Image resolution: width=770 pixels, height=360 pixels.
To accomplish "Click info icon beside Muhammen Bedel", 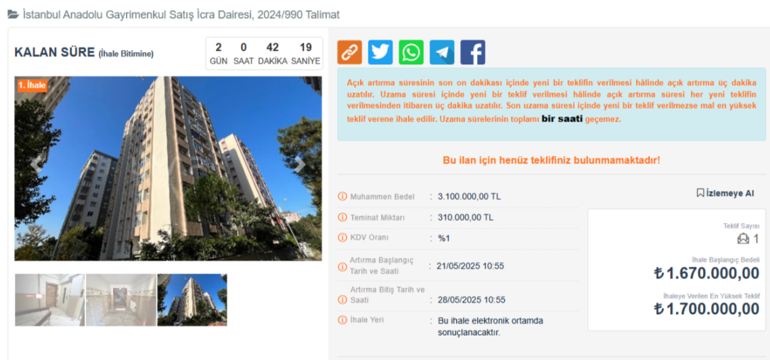I will coord(342,197).
